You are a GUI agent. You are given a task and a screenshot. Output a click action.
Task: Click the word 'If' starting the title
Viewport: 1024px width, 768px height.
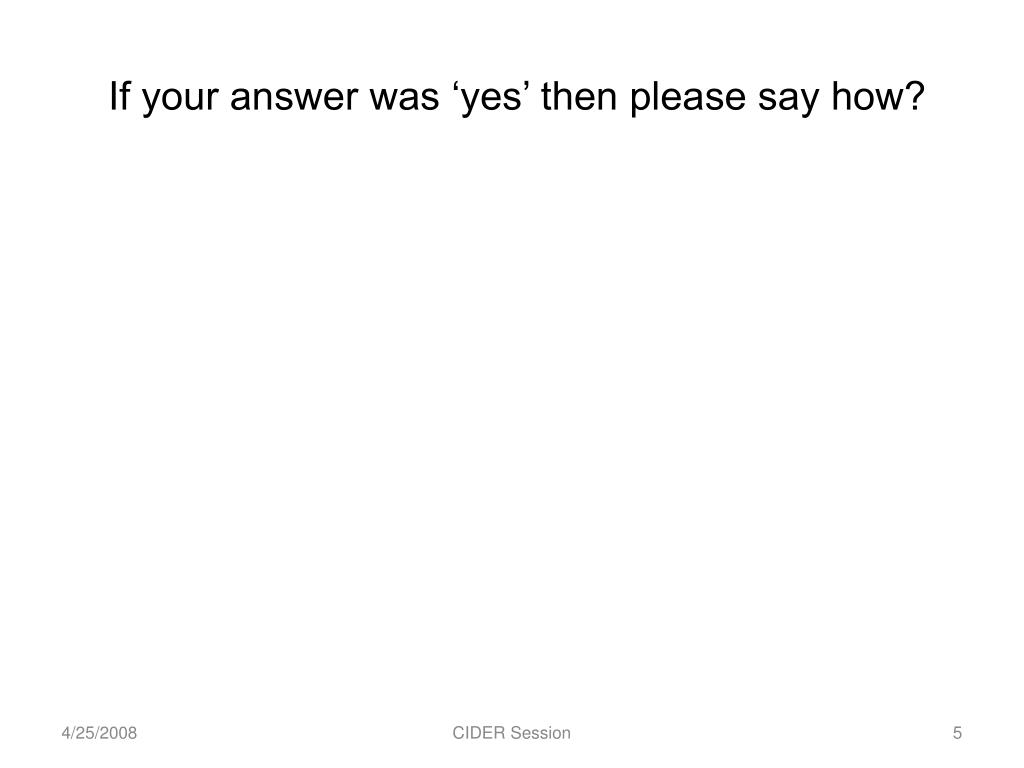[x=120, y=95]
